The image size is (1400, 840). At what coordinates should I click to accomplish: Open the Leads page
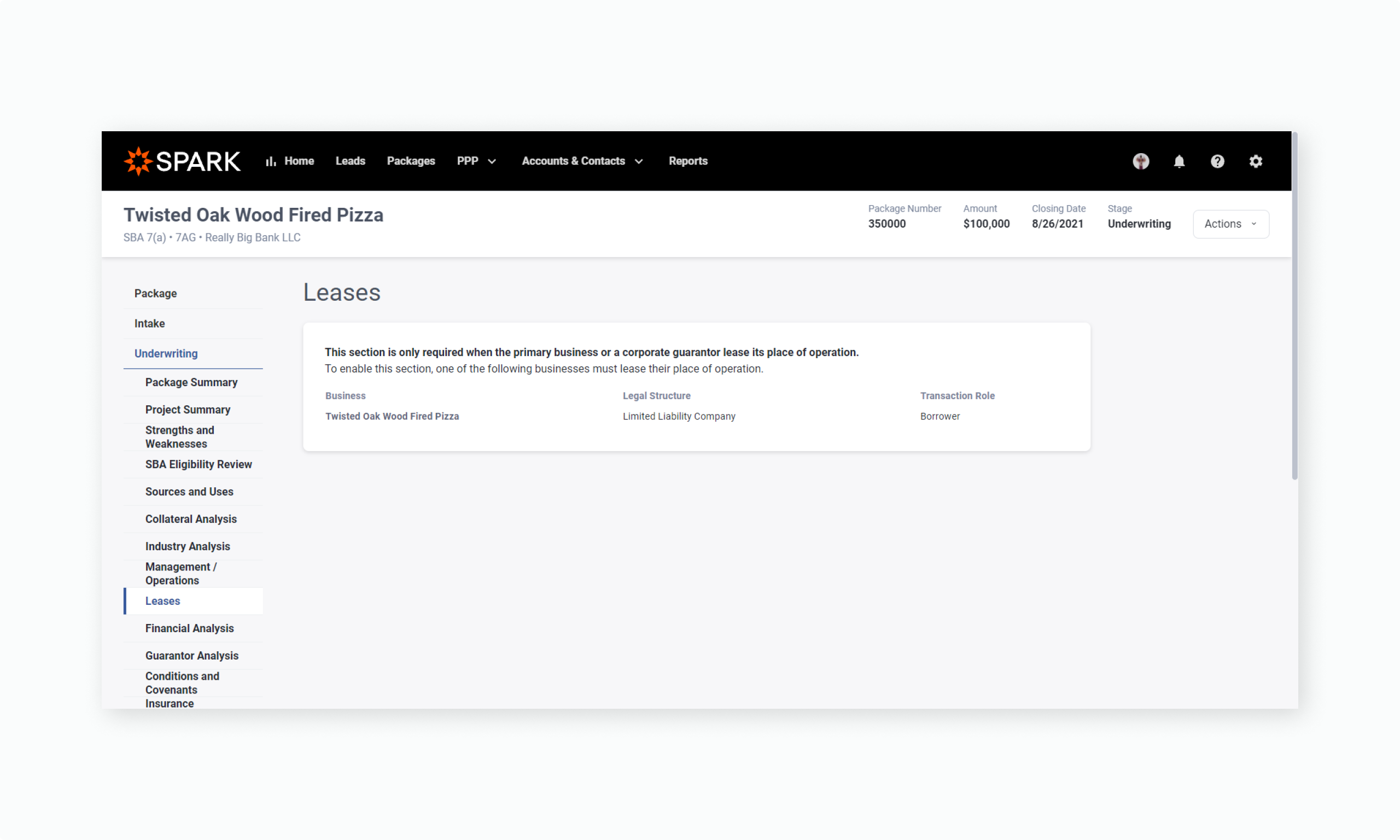[x=351, y=161]
